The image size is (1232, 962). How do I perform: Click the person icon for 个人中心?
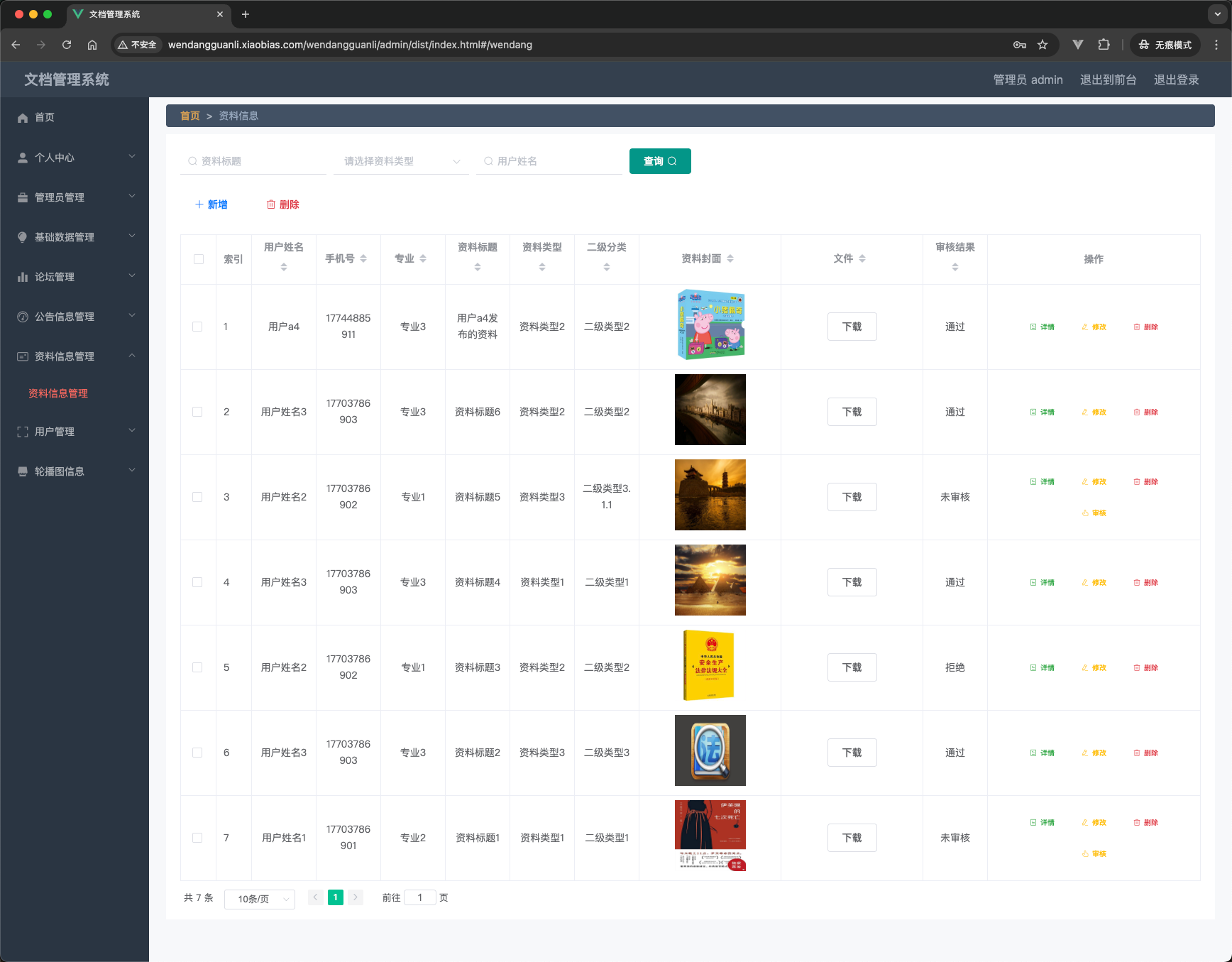tap(23, 158)
